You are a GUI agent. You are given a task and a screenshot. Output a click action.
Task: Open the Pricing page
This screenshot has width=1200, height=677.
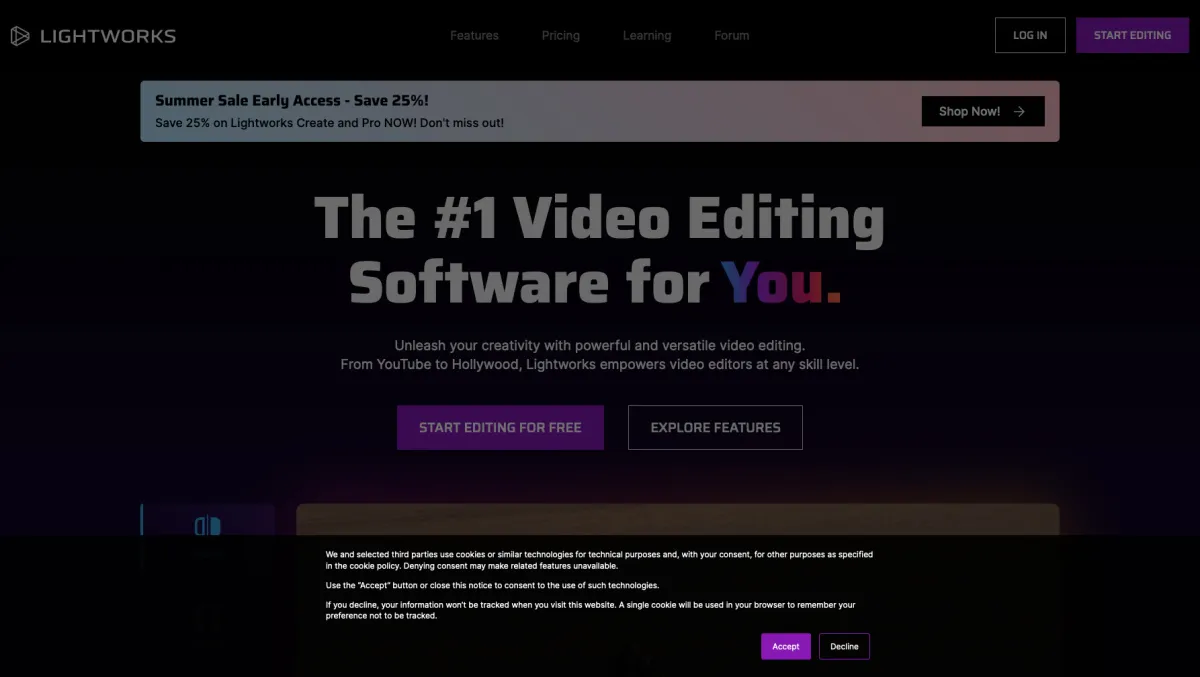point(561,35)
